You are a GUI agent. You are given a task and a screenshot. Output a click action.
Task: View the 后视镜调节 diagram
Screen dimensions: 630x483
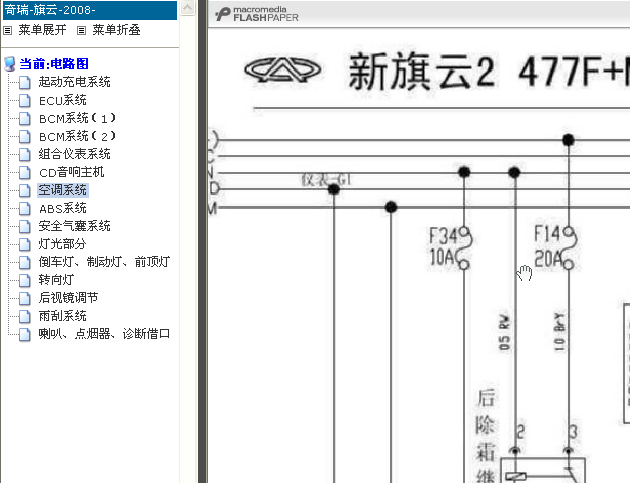click(x=68, y=298)
